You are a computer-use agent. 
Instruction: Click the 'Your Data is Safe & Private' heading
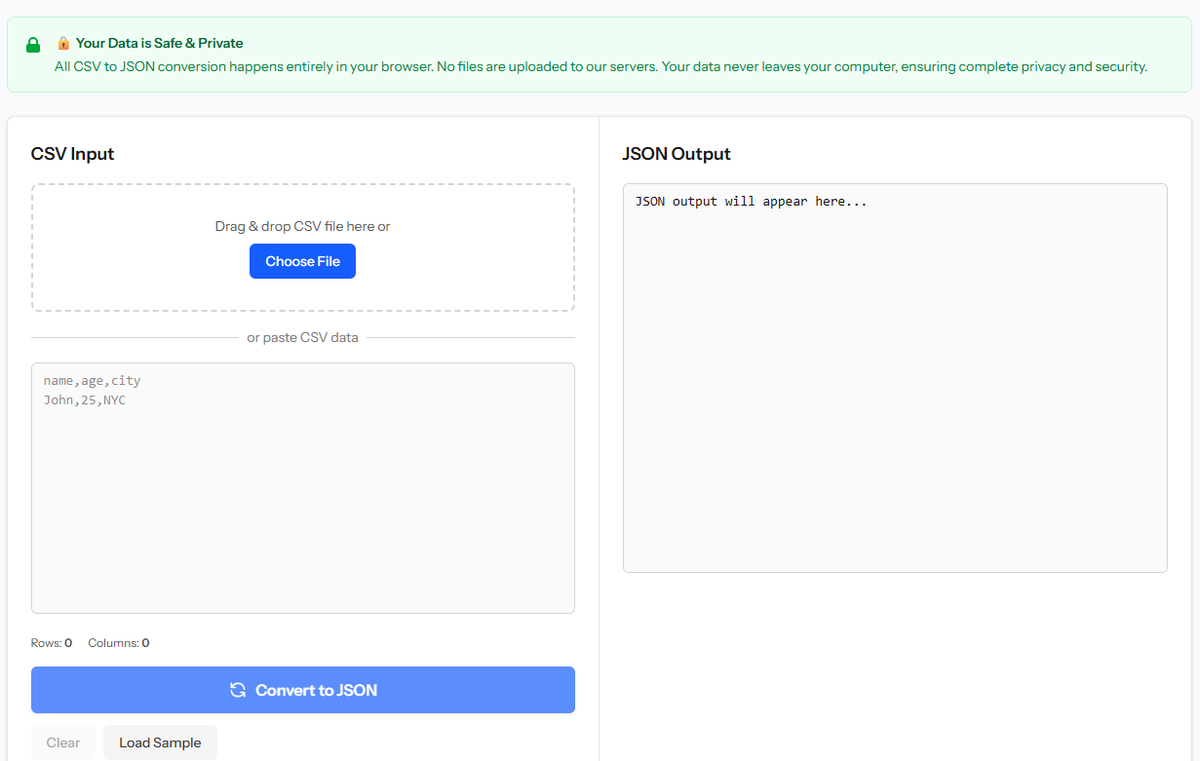click(x=159, y=43)
